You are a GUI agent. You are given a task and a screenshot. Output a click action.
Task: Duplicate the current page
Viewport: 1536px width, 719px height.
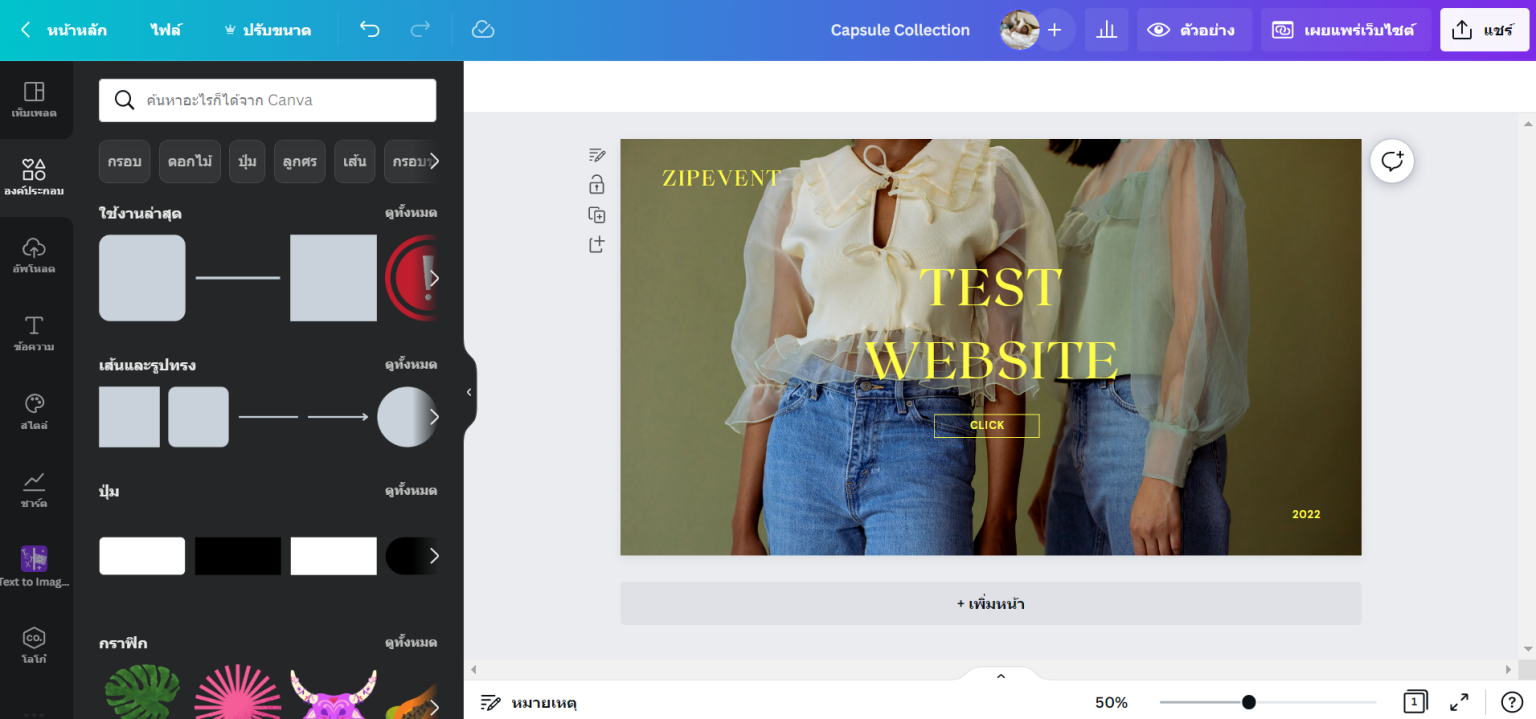[x=596, y=214]
